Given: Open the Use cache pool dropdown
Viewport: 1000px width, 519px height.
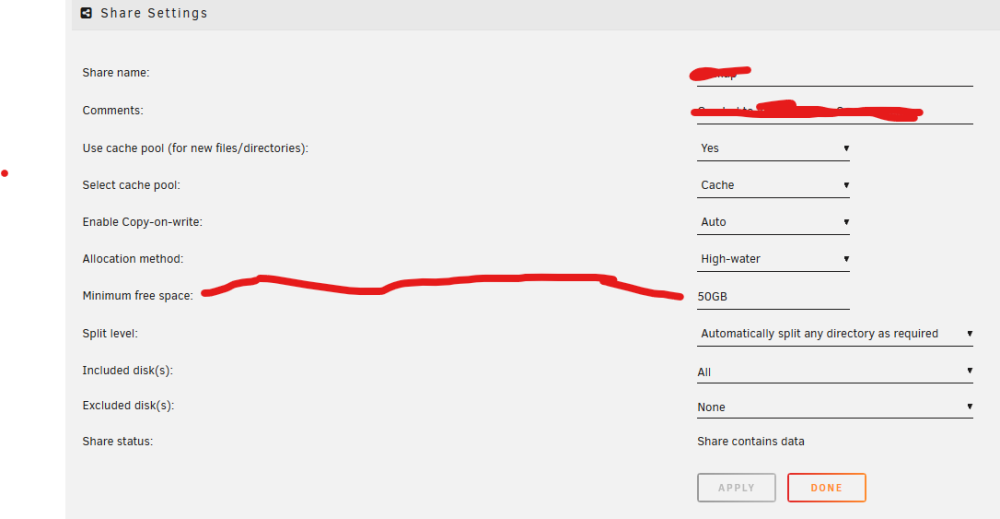Looking at the screenshot, I should [773, 149].
